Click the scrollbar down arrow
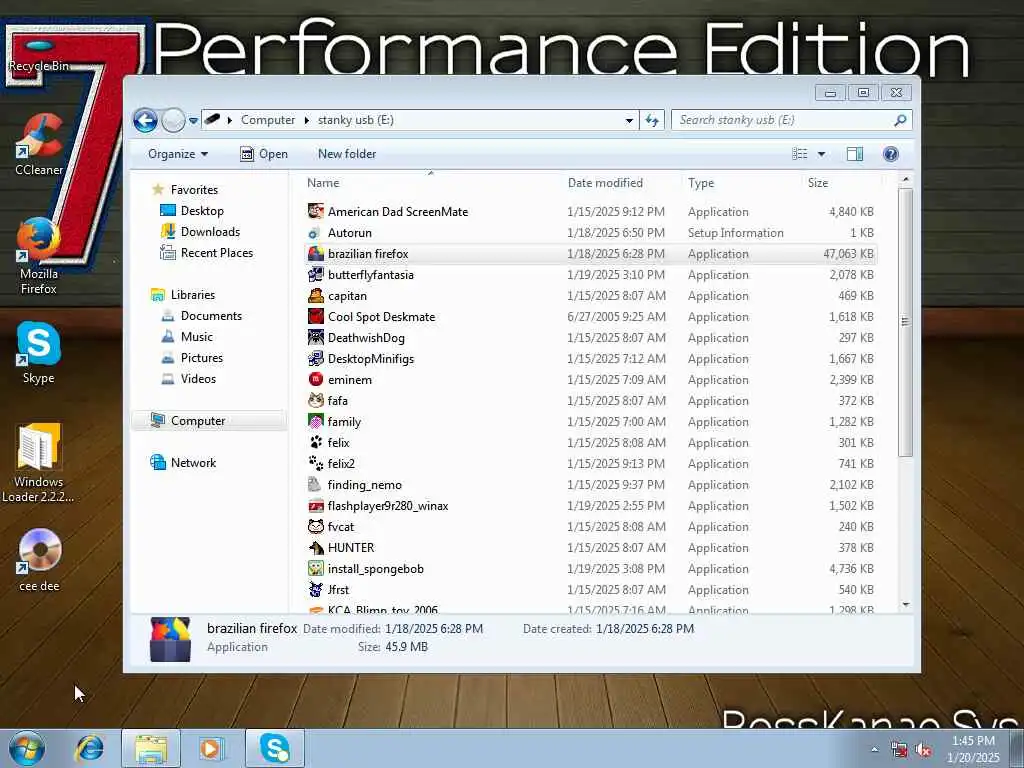This screenshot has width=1024, height=768. tap(905, 605)
